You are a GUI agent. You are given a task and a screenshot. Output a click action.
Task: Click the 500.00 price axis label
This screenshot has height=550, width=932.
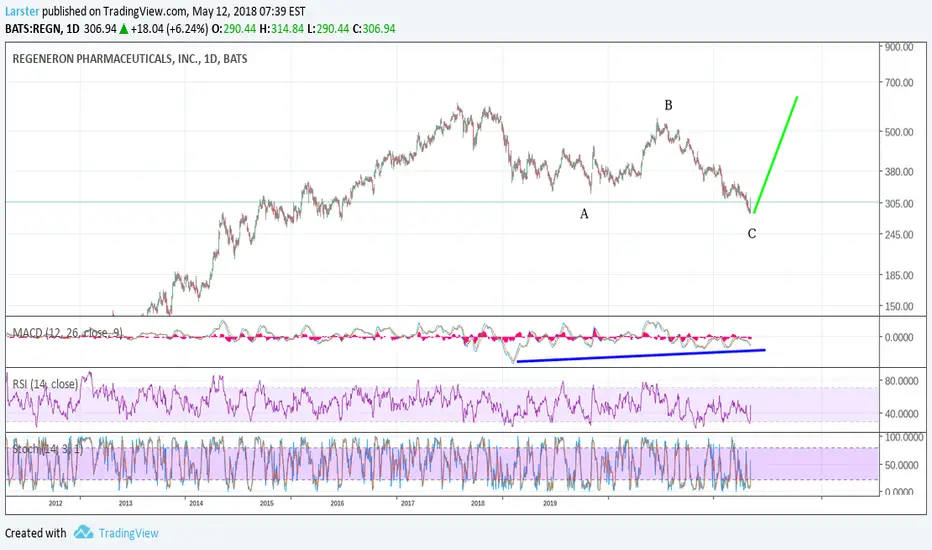point(899,132)
